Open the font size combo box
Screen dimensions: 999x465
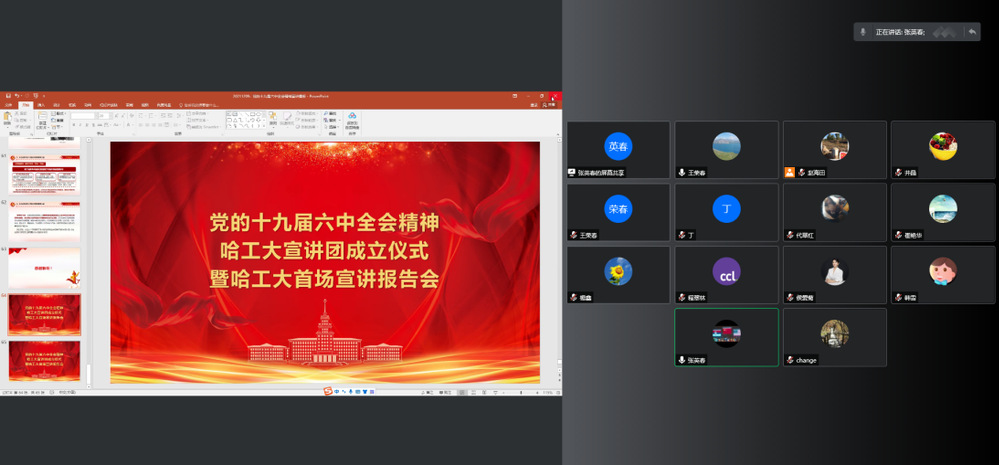point(104,116)
